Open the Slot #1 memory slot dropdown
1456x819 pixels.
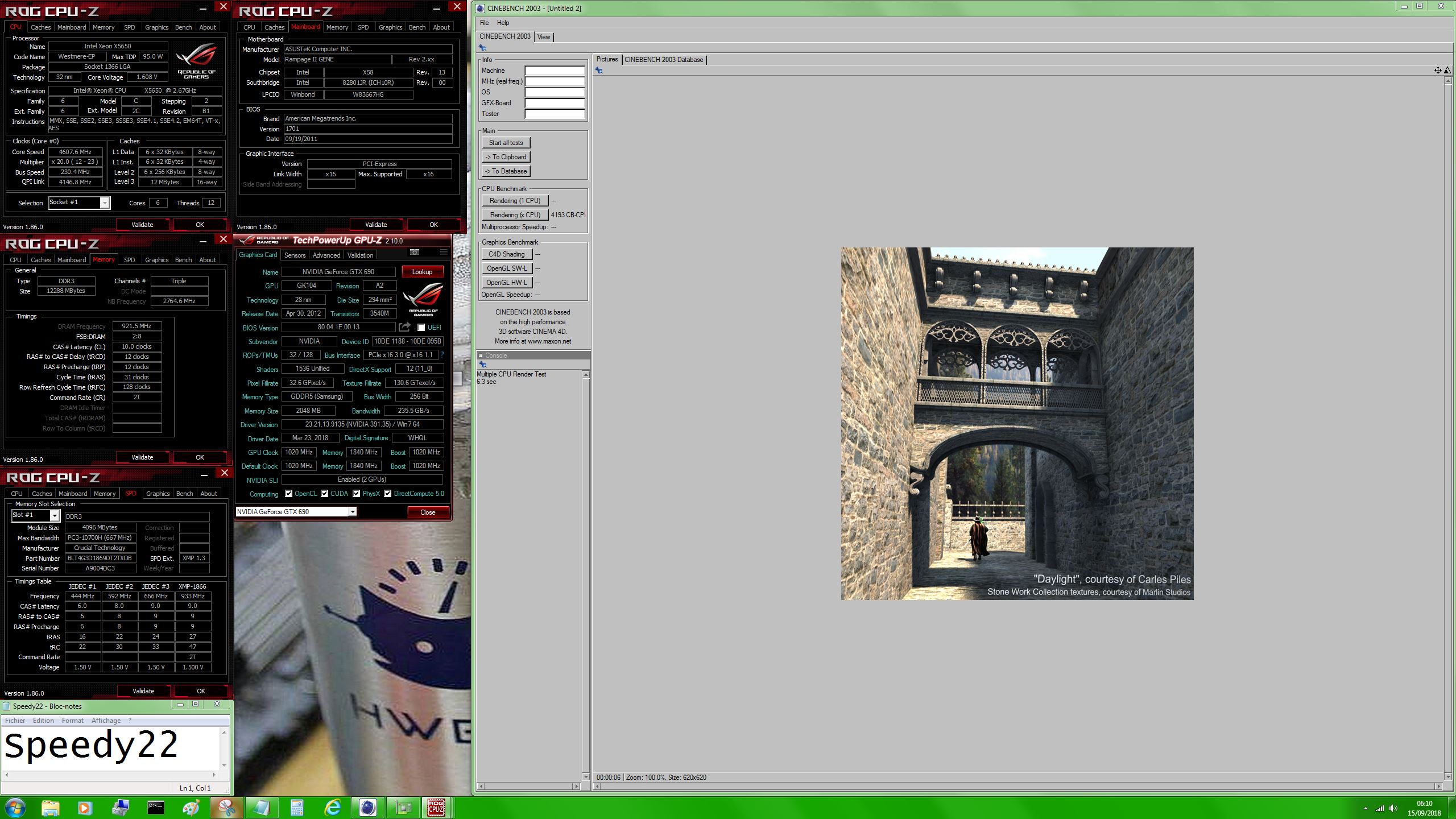point(35,515)
